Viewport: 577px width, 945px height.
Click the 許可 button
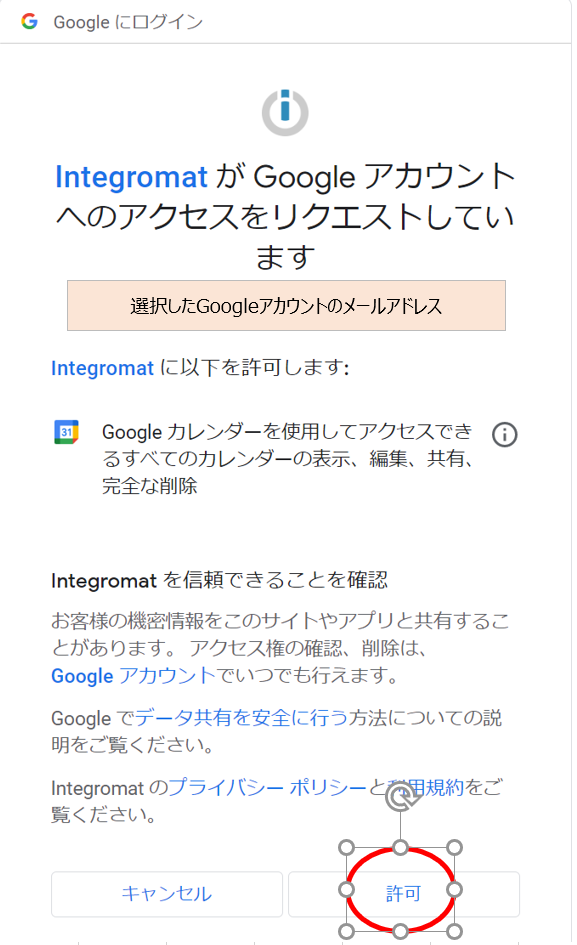(403, 894)
